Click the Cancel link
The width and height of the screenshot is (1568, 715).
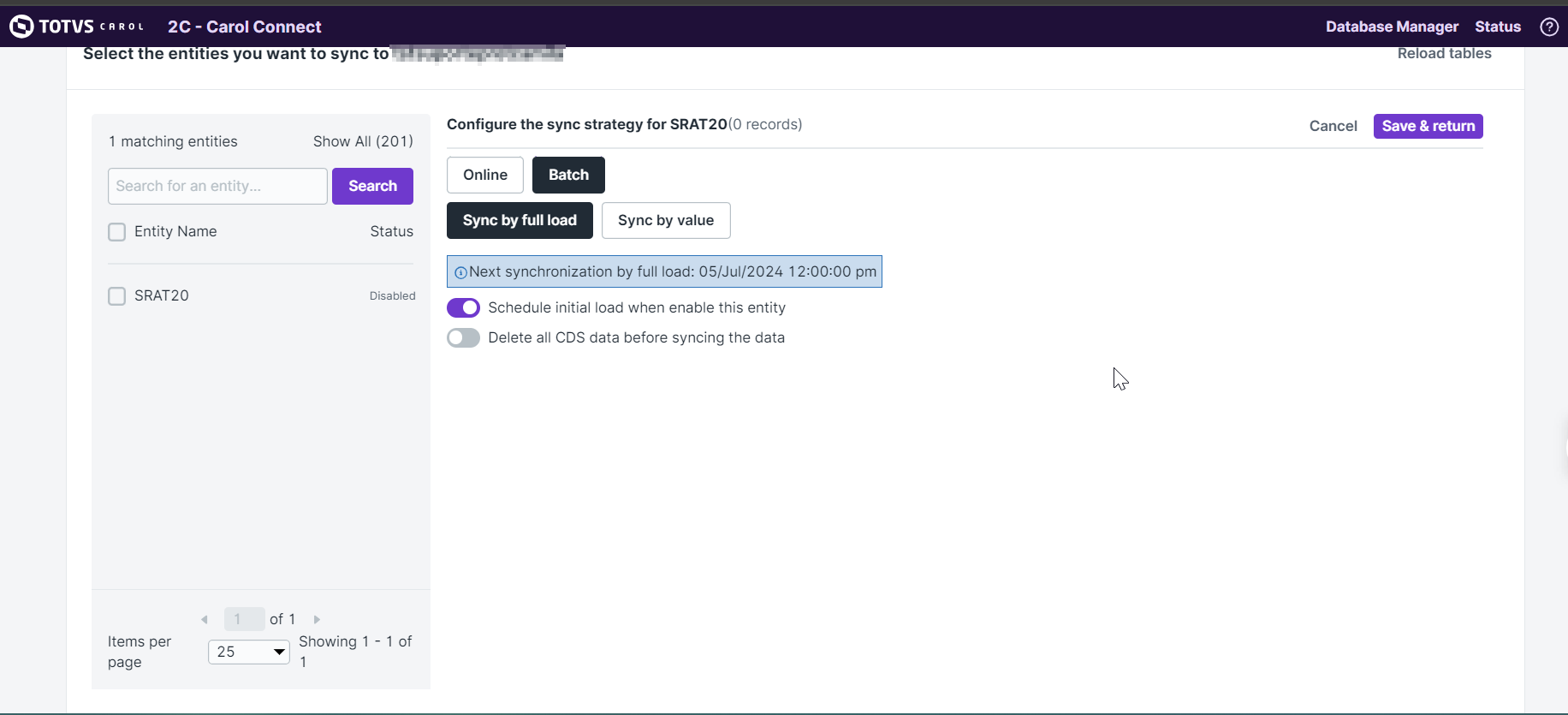pos(1333,126)
